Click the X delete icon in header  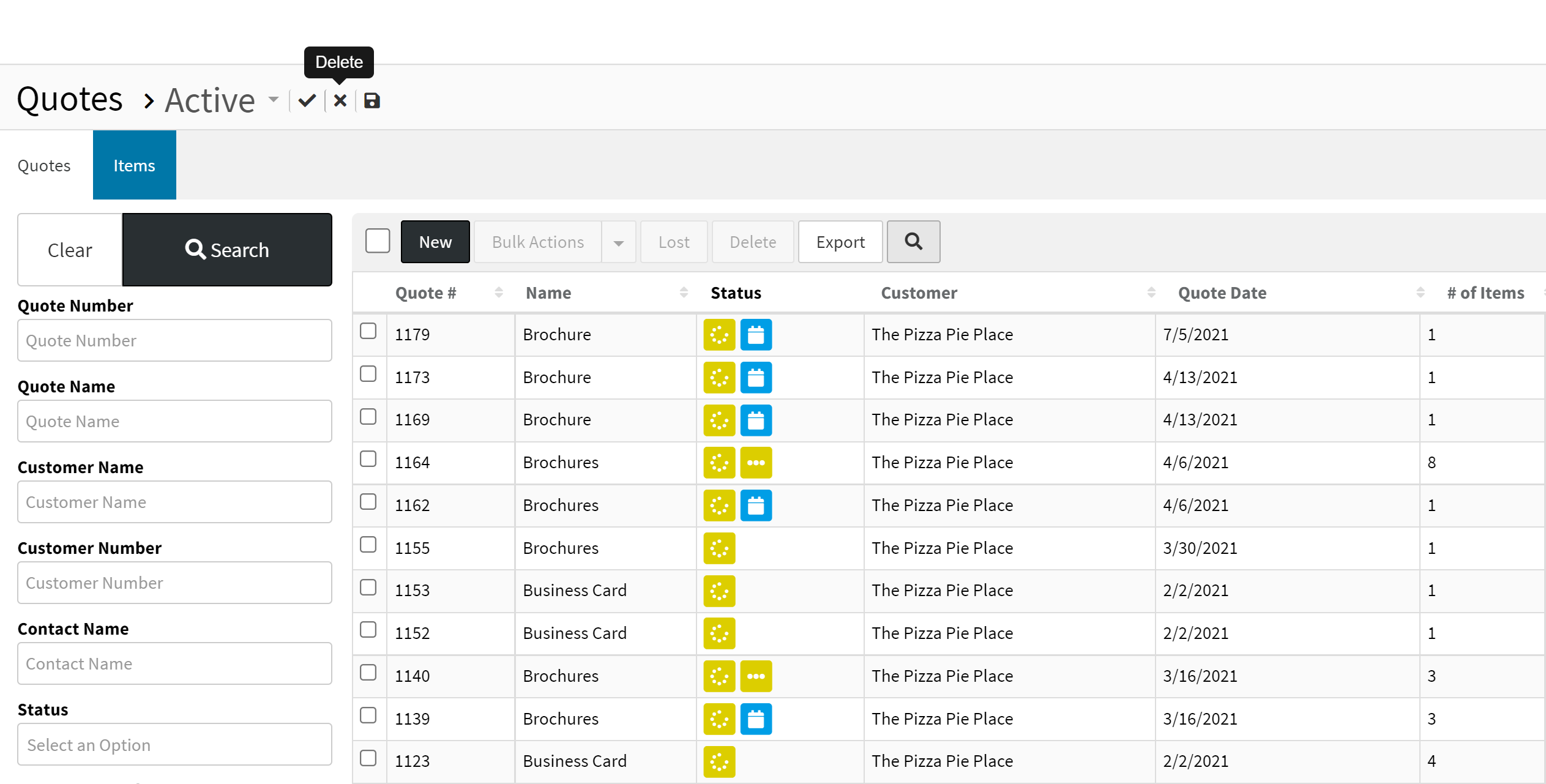tap(340, 100)
